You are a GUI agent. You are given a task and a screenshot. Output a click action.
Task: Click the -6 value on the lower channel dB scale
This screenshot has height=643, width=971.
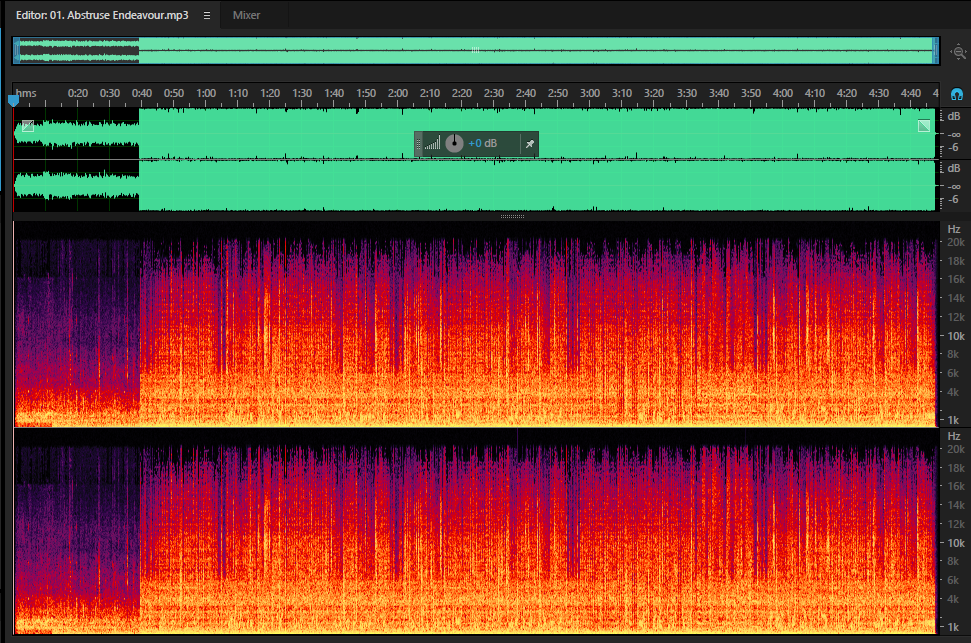(953, 199)
